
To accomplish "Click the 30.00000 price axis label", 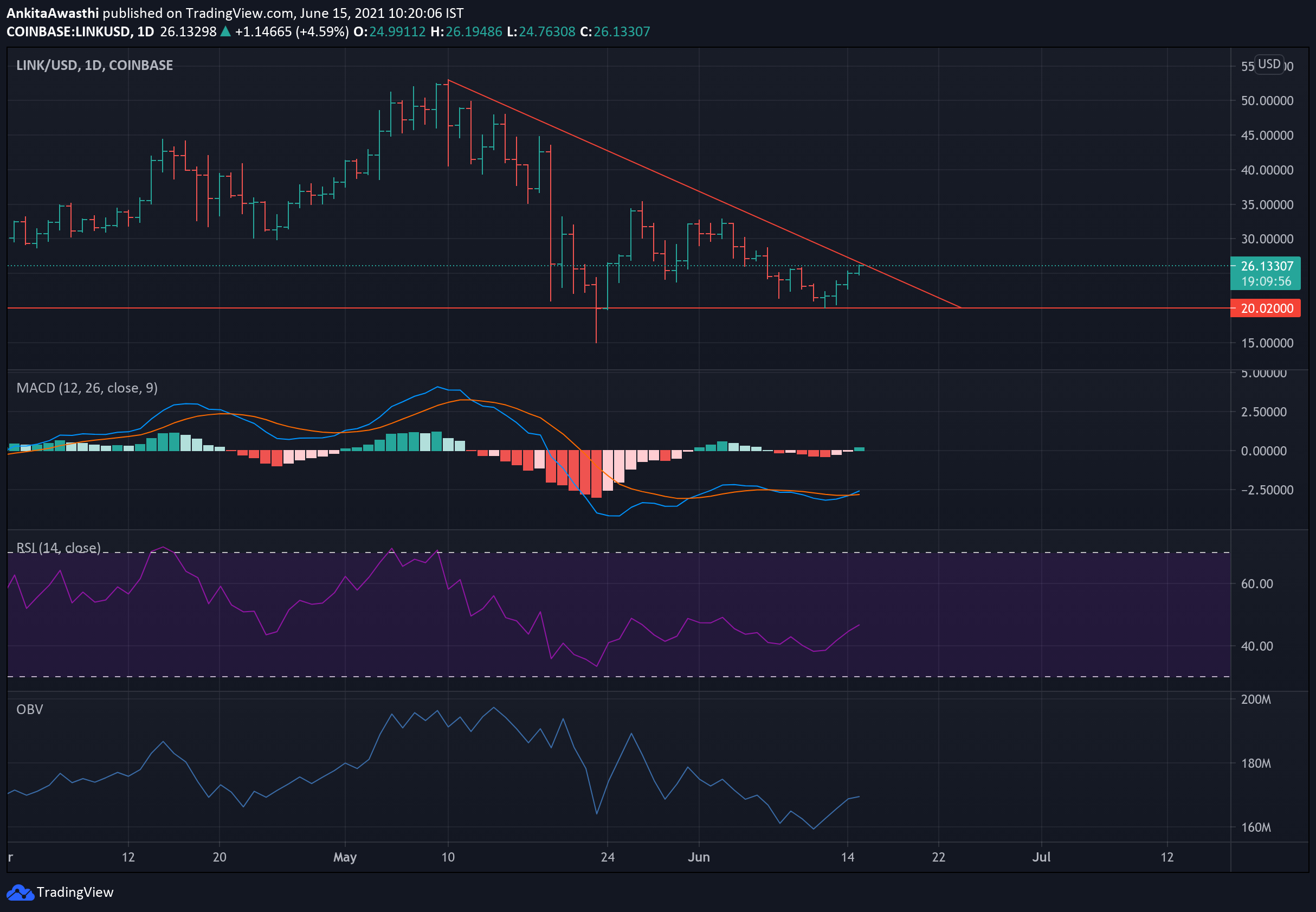I will tap(1267, 239).
